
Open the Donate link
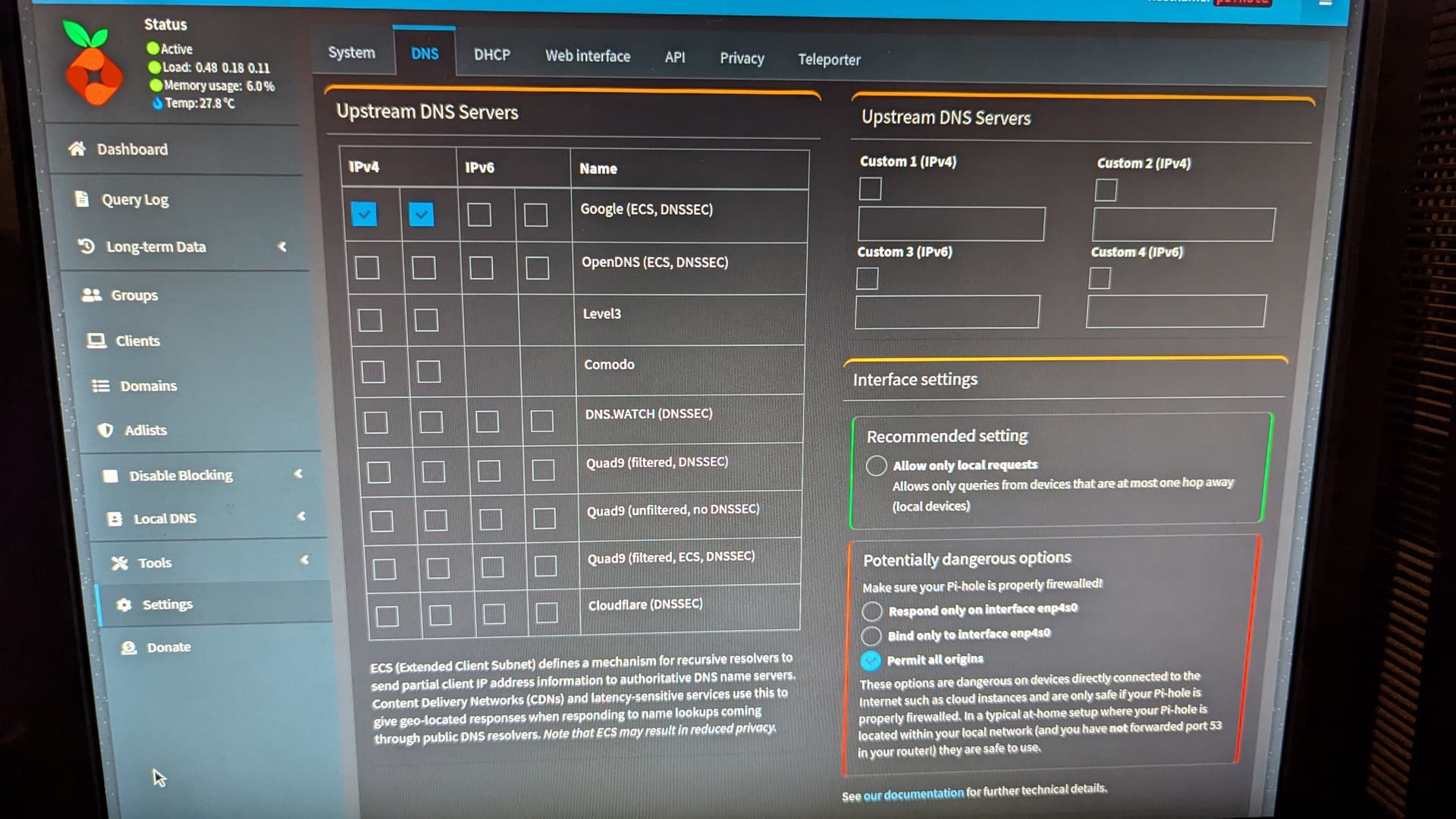click(x=168, y=647)
